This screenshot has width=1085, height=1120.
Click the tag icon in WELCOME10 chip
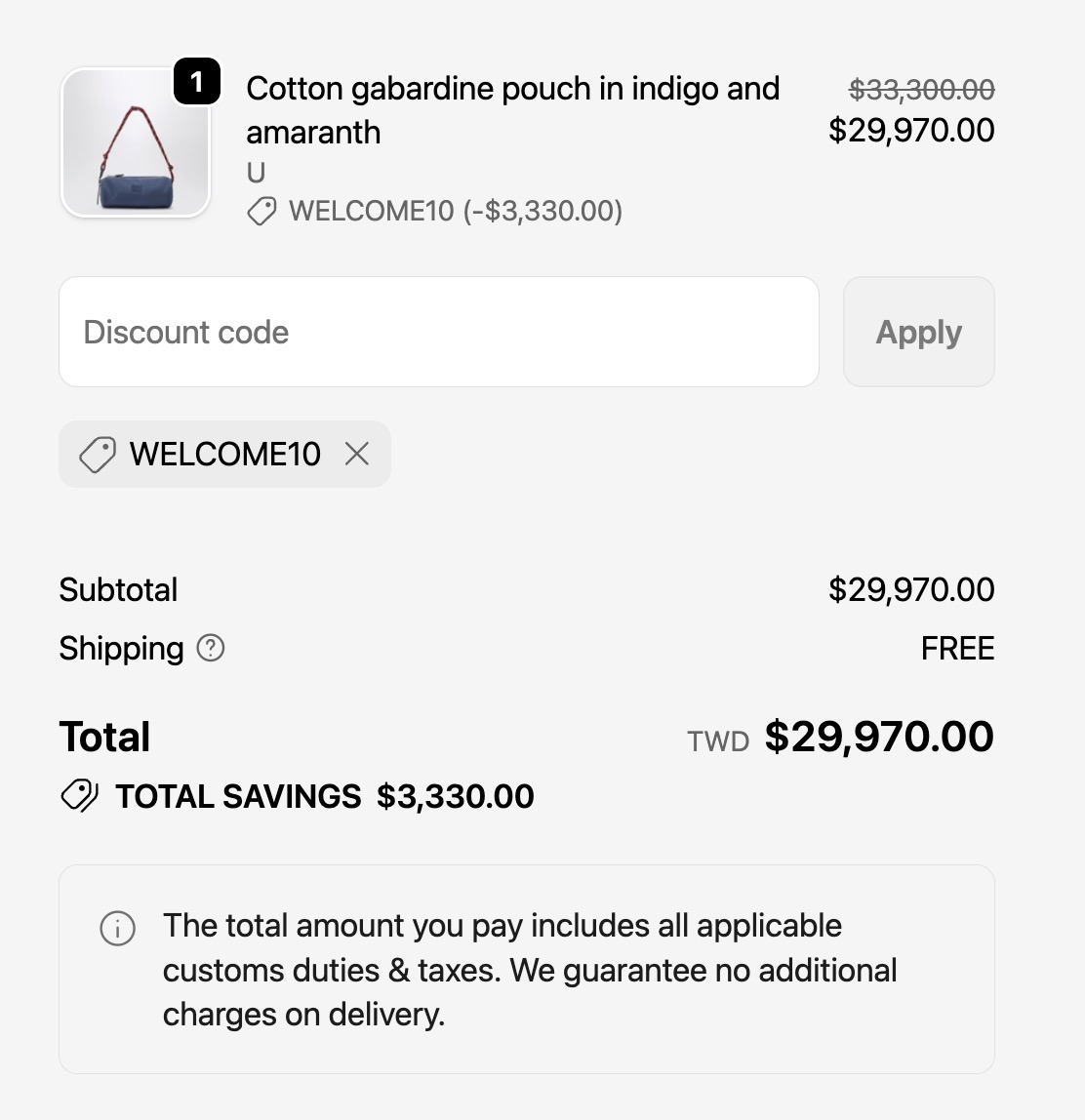click(x=98, y=455)
